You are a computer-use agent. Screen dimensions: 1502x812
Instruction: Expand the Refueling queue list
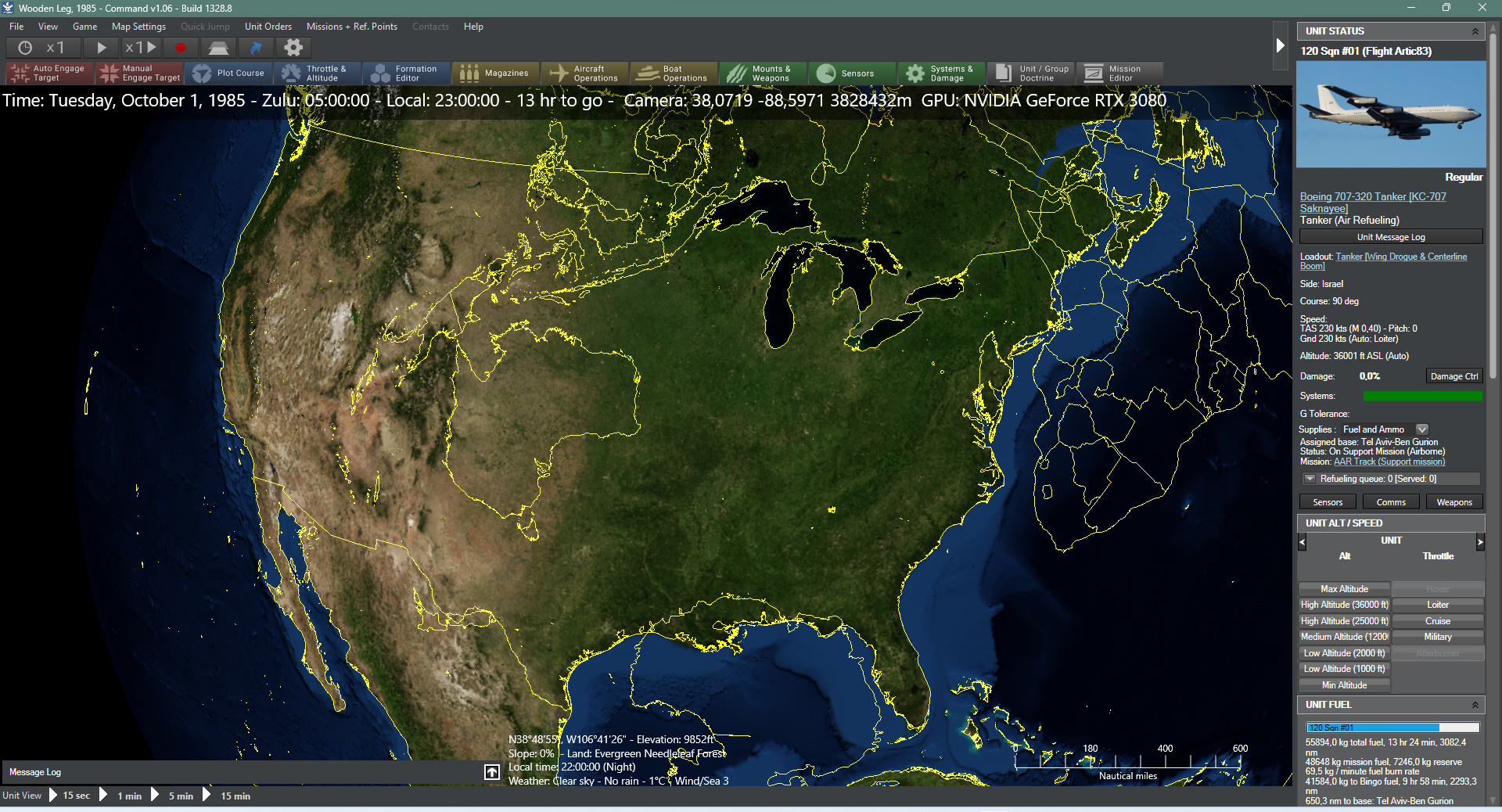(1310, 479)
